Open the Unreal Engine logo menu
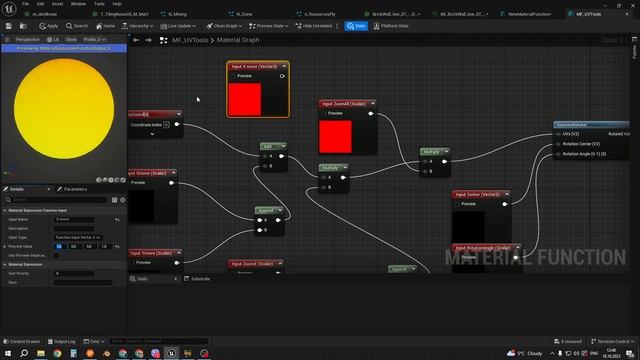 pyautogui.click(x=9, y=9)
